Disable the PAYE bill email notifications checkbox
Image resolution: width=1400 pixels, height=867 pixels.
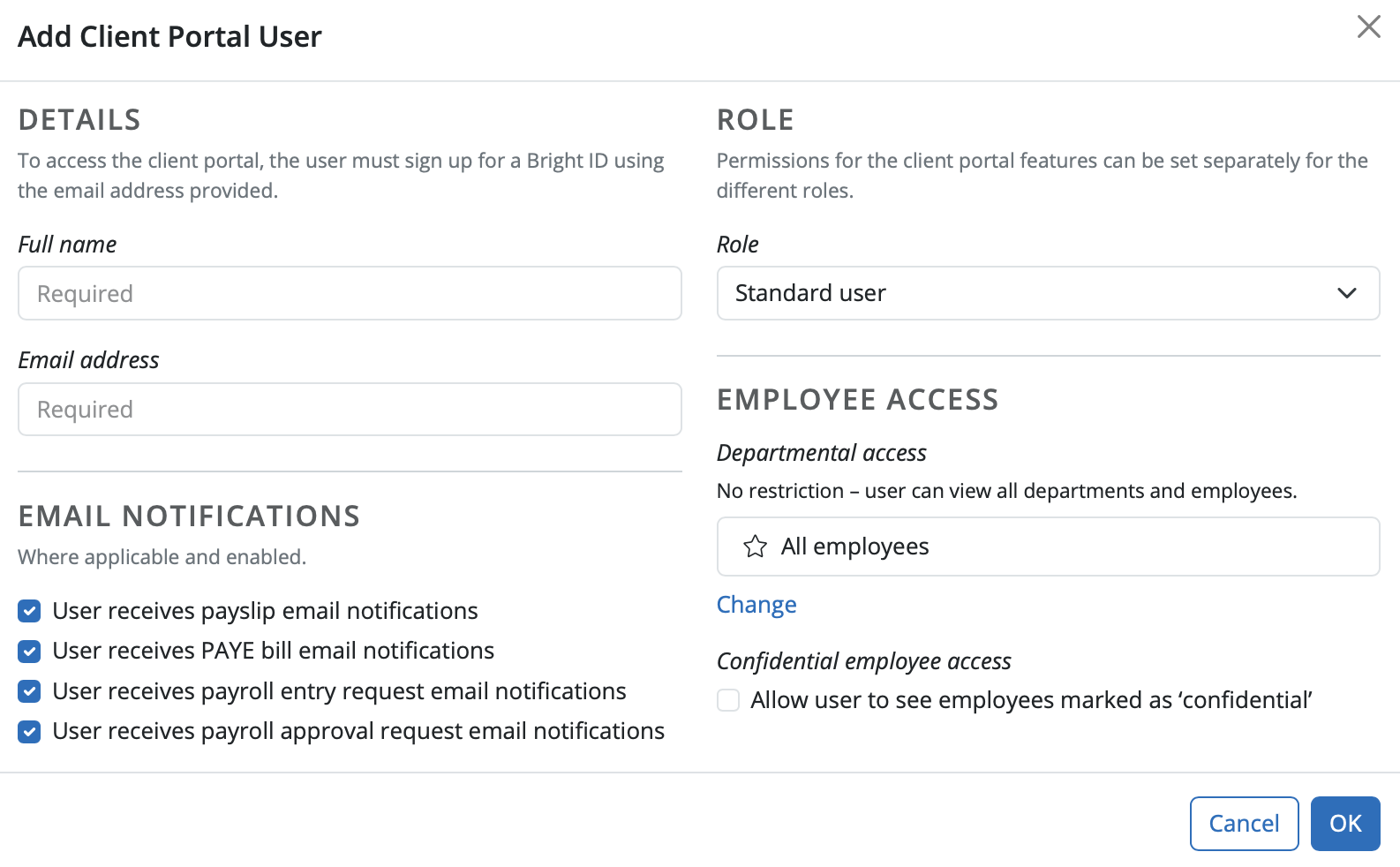tap(29, 652)
